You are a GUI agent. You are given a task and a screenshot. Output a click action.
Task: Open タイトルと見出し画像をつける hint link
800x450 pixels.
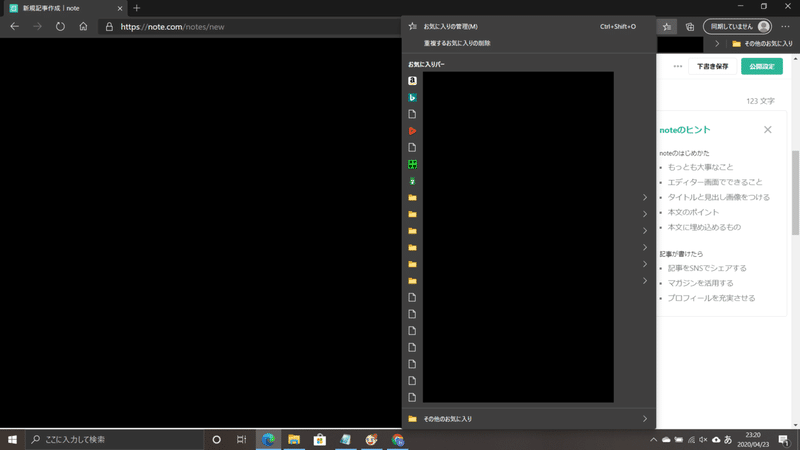pyautogui.click(x=718, y=197)
